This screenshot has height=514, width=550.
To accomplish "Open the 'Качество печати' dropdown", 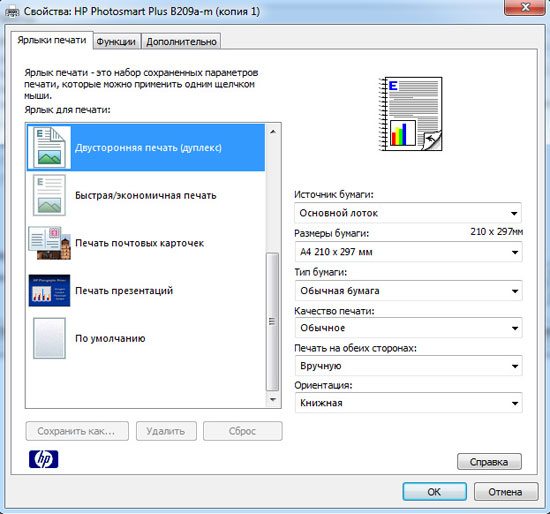I will [x=408, y=328].
